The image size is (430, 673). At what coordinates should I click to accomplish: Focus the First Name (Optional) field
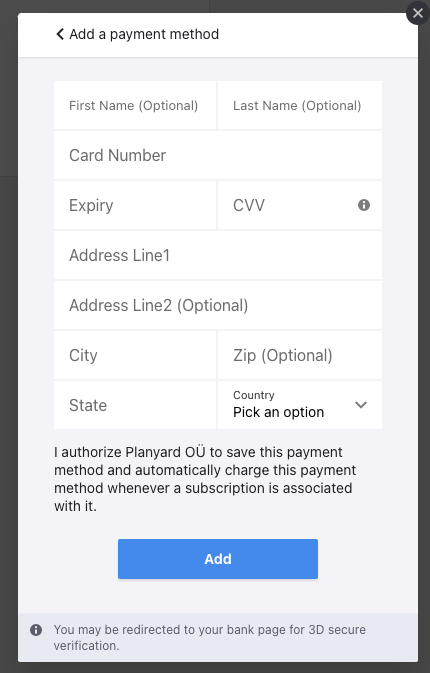click(135, 105)
